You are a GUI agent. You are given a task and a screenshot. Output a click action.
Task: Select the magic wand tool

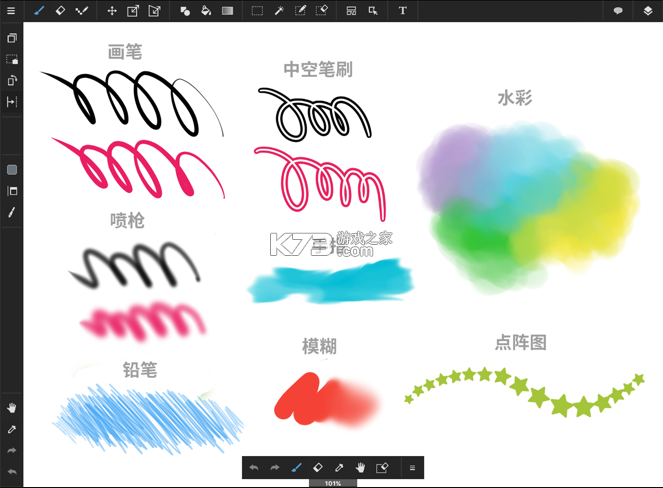279,11
